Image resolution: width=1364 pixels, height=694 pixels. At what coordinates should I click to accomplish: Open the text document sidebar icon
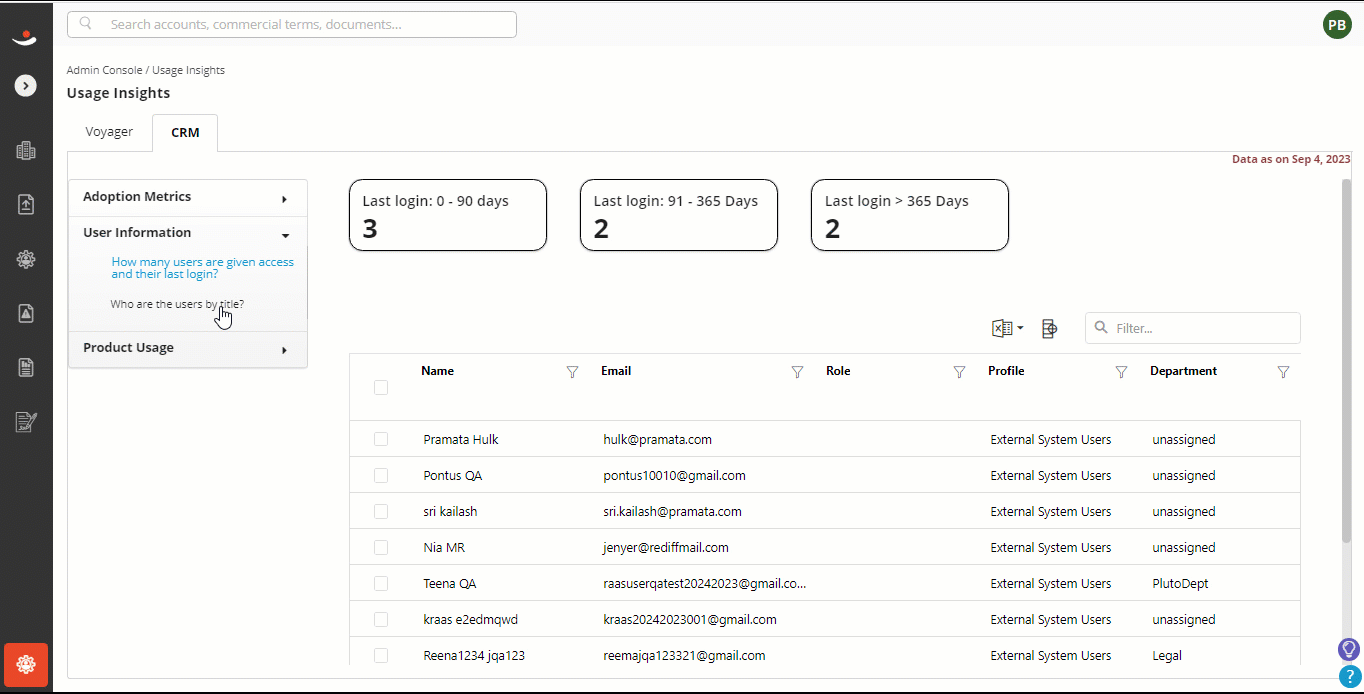pyautogui.click(x=26, y=367)
